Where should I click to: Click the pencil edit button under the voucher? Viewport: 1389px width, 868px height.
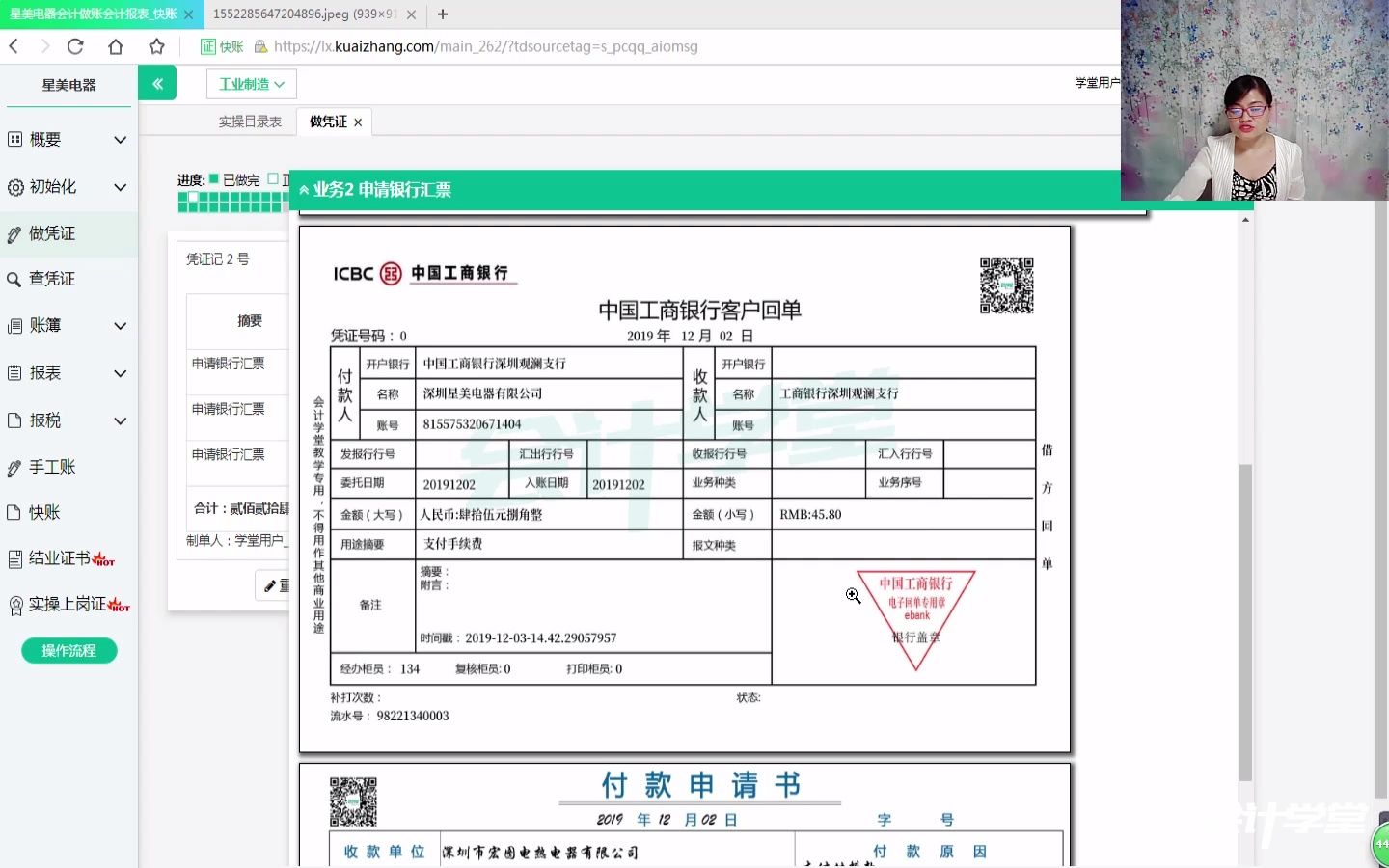[273, 585]
